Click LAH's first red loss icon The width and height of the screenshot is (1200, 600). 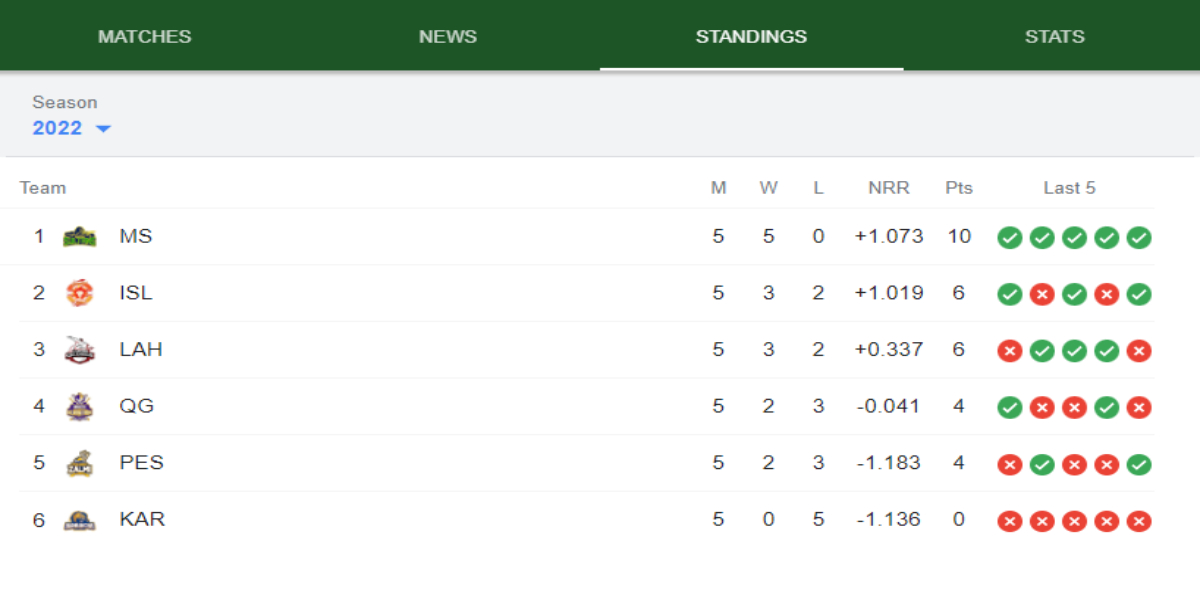1010,351
